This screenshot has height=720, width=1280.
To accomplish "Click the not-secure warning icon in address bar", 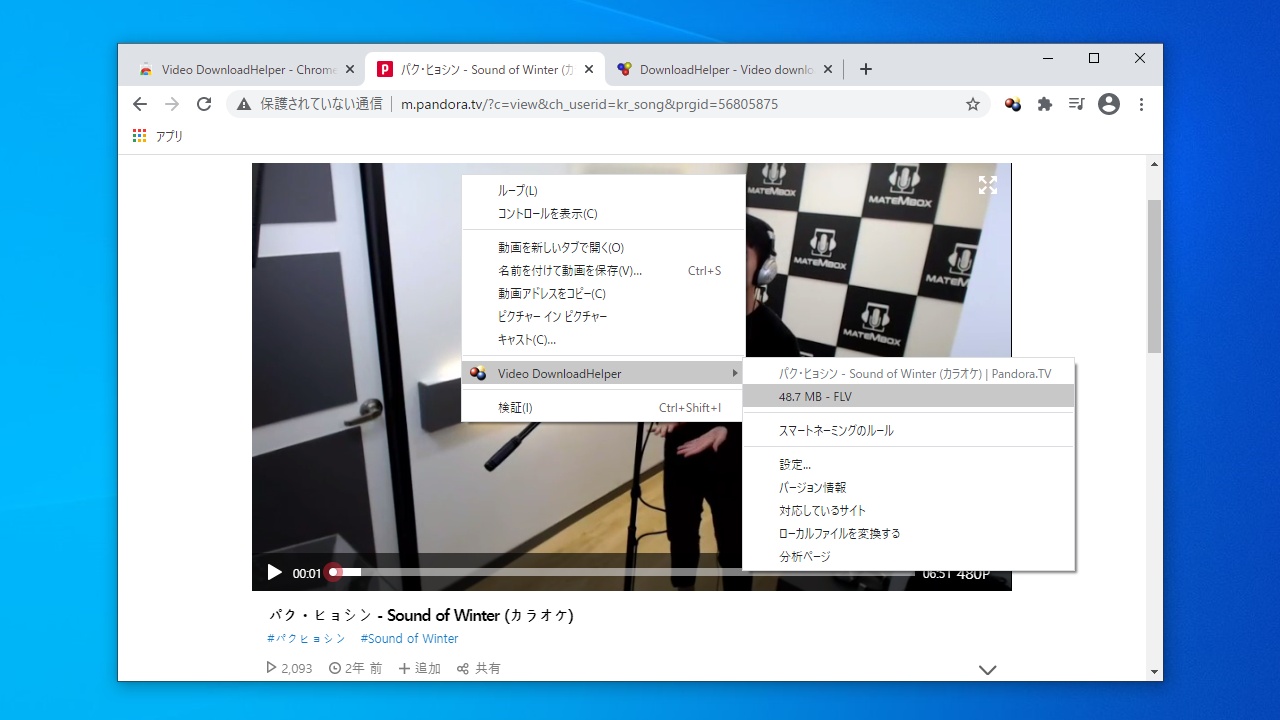I will click(x=244, y=104).
